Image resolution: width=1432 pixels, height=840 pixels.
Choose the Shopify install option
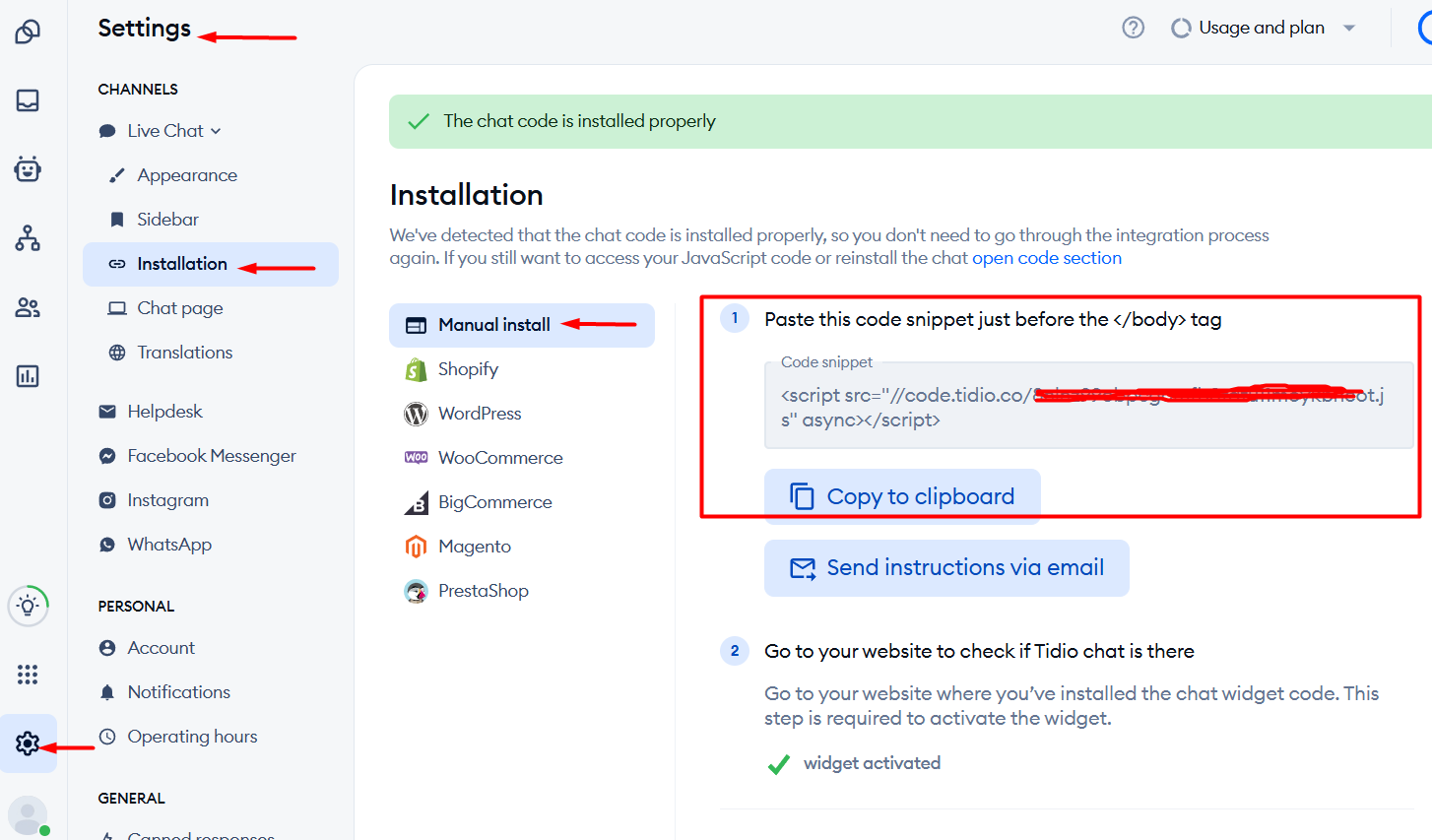(468, 369)
